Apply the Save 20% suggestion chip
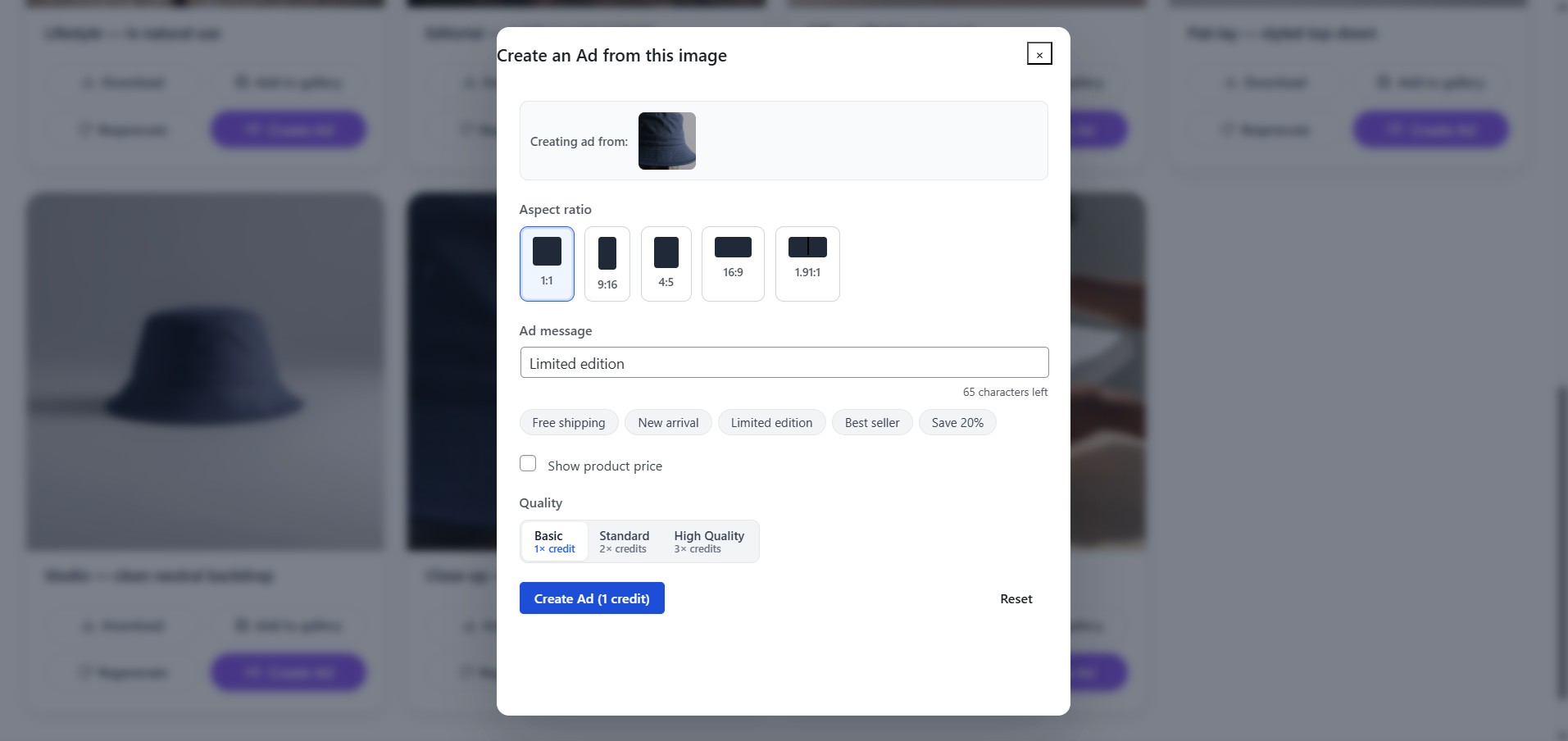This screenshot has height=741, width=1568. tap(957, 423)
